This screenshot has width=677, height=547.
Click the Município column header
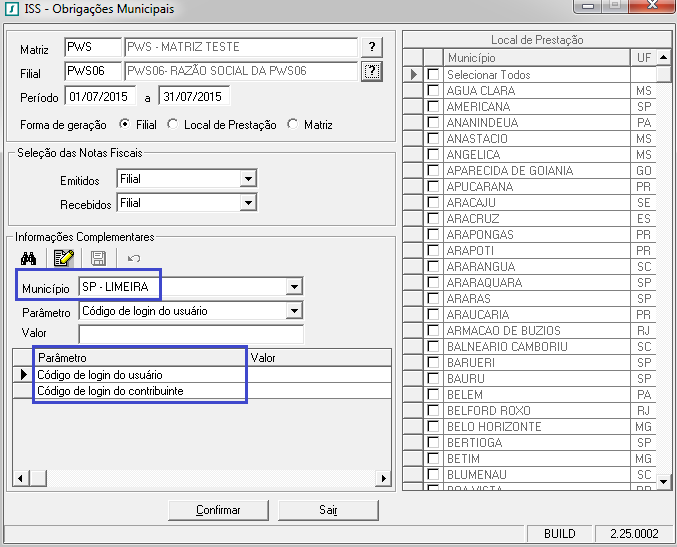click(x=537, y=57)
